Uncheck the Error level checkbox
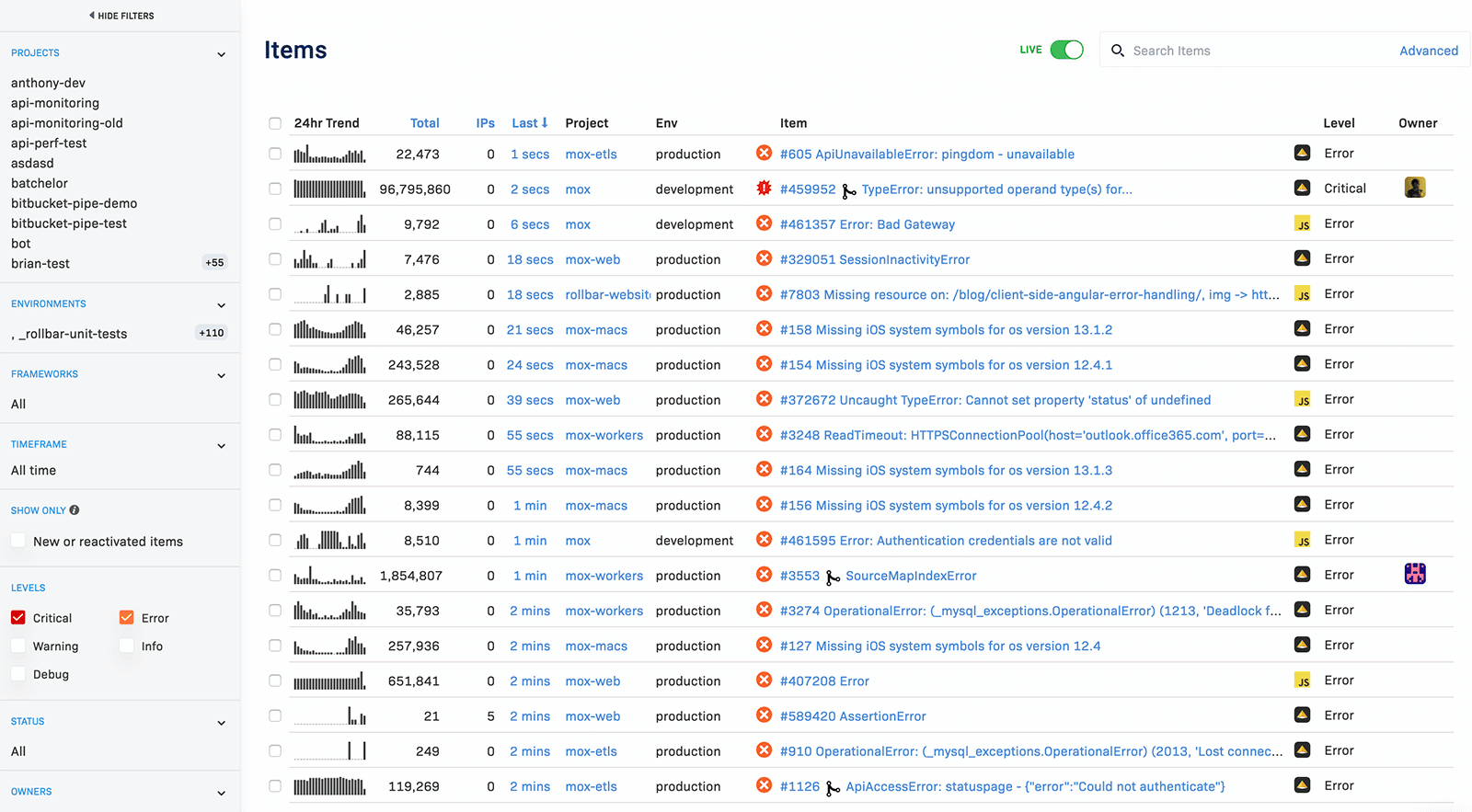 127,617
